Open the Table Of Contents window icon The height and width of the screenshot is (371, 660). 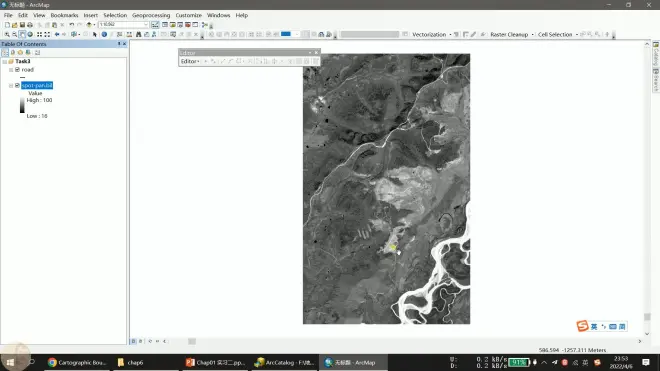pyautogui.click(x=165, y=25)
